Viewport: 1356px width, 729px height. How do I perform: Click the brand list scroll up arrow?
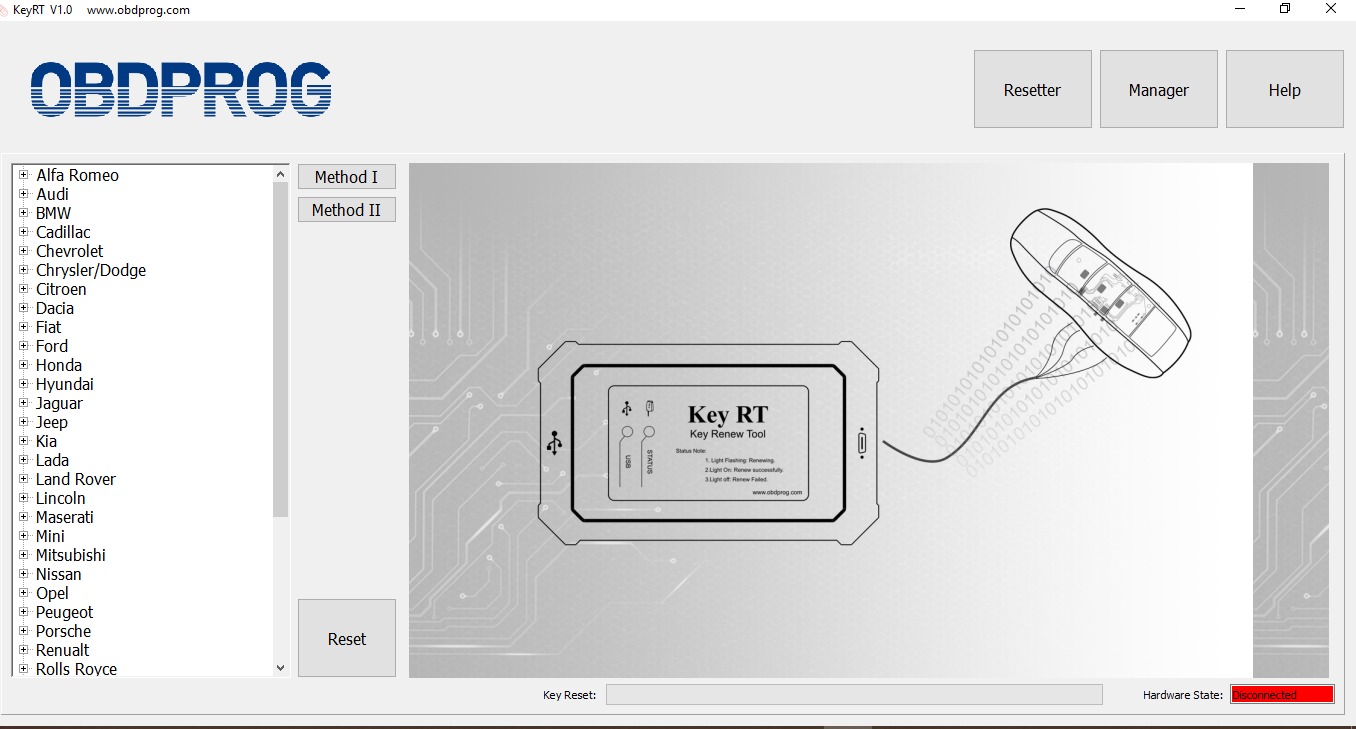tap(280, 174)
